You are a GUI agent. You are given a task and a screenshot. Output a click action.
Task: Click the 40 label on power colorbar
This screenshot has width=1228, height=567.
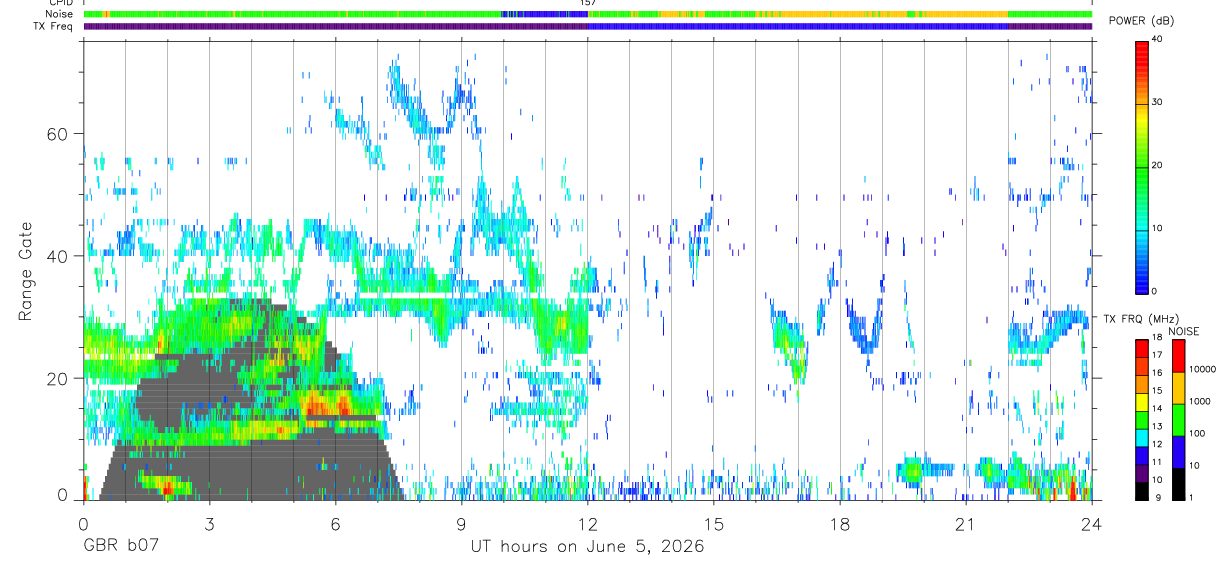click(1157, 40)
